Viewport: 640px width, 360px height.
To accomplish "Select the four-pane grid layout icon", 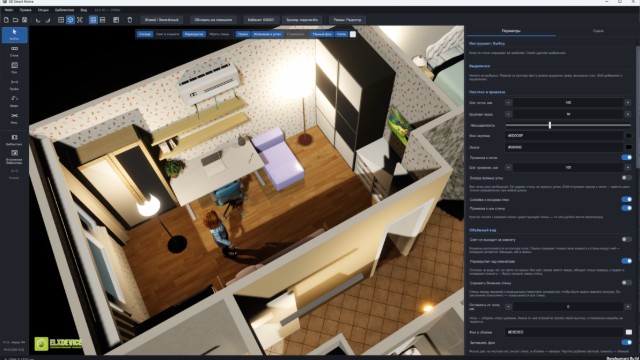I will pos(93,20).
